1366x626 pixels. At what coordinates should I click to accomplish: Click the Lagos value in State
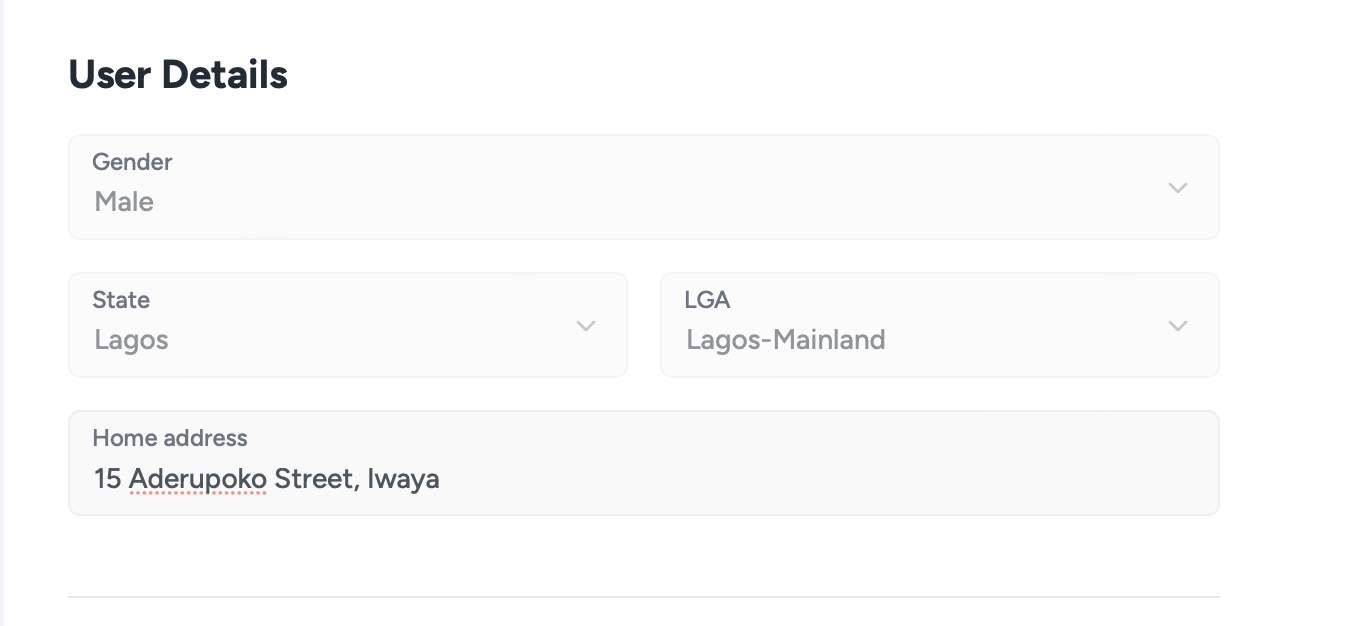[131, 340]
